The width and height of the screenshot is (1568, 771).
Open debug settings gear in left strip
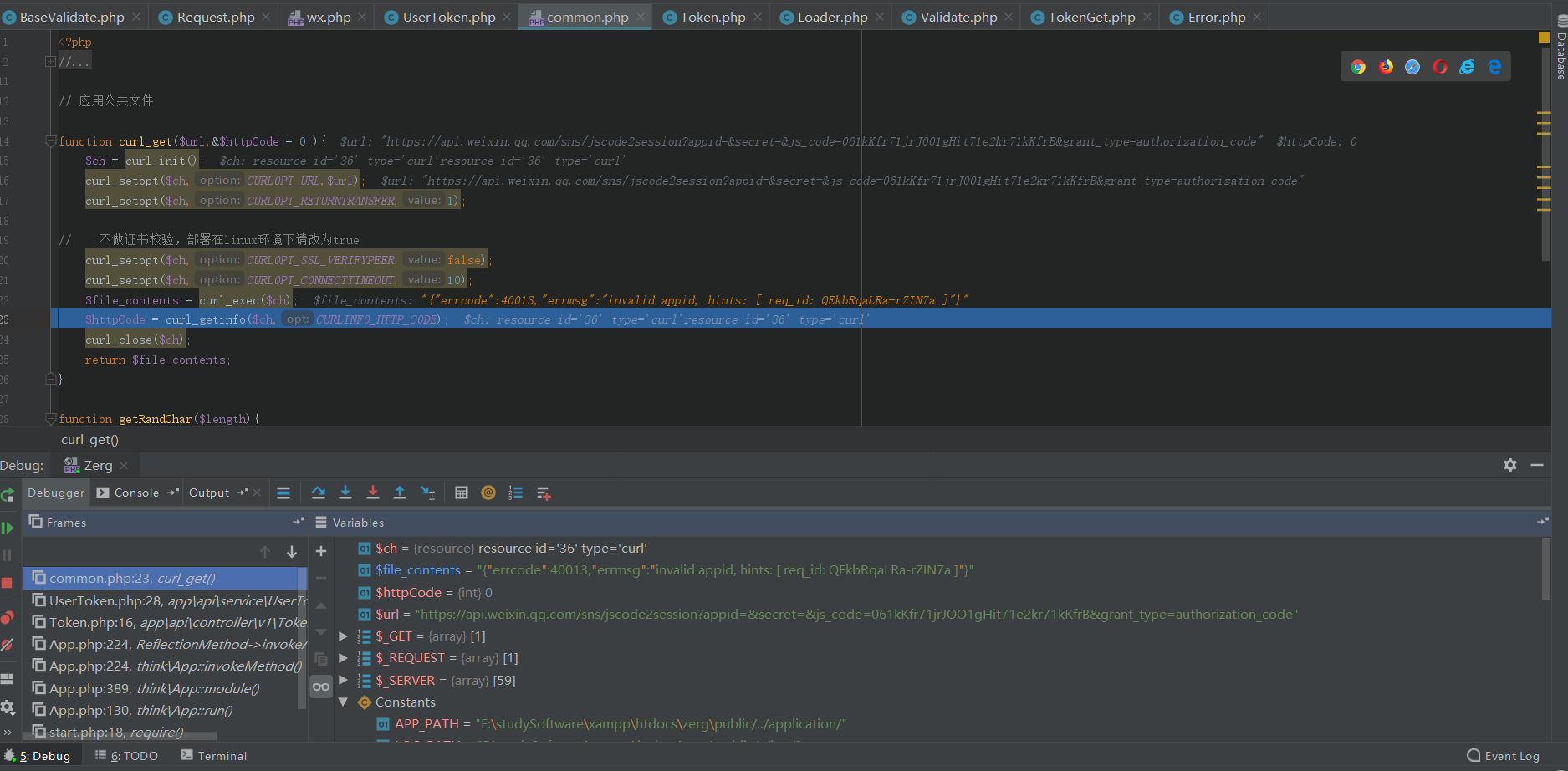point(7,707)
